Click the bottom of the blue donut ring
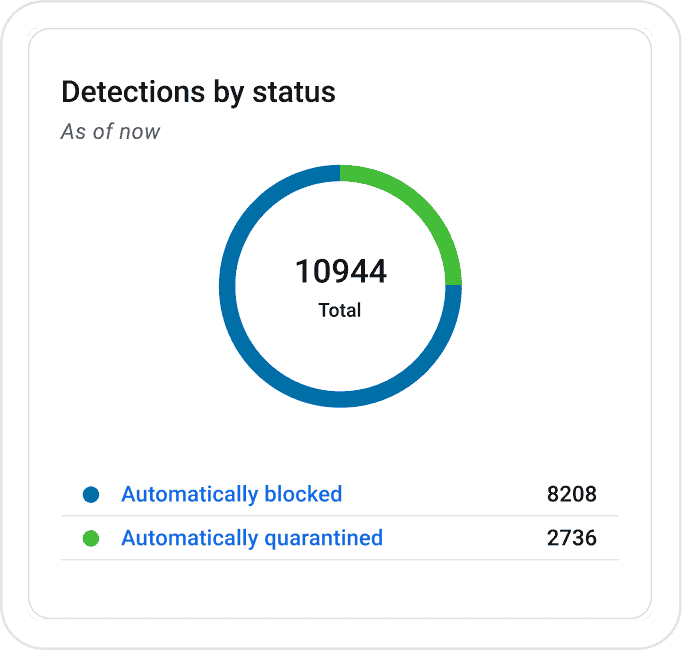The image size is (682, 650). coord(340,399)
